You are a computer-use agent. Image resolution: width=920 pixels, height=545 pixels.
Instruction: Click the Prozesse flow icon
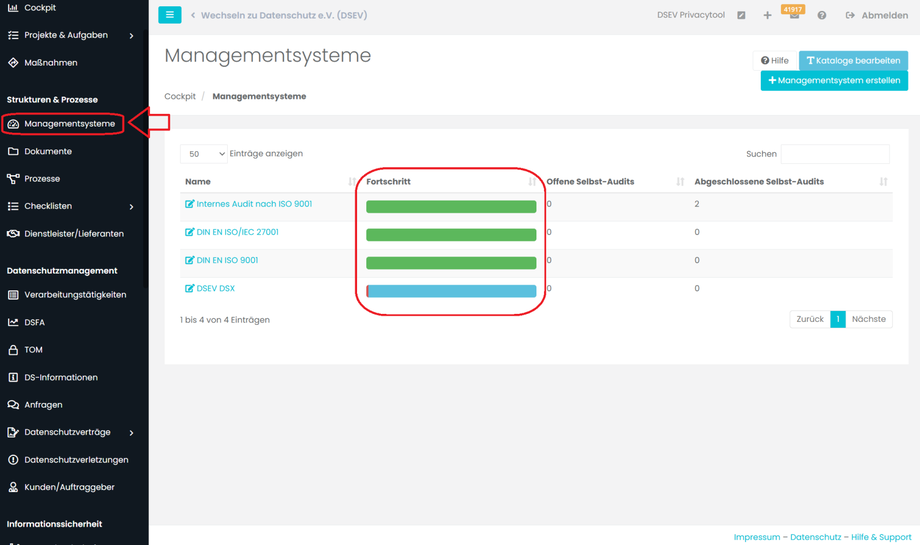13,179
